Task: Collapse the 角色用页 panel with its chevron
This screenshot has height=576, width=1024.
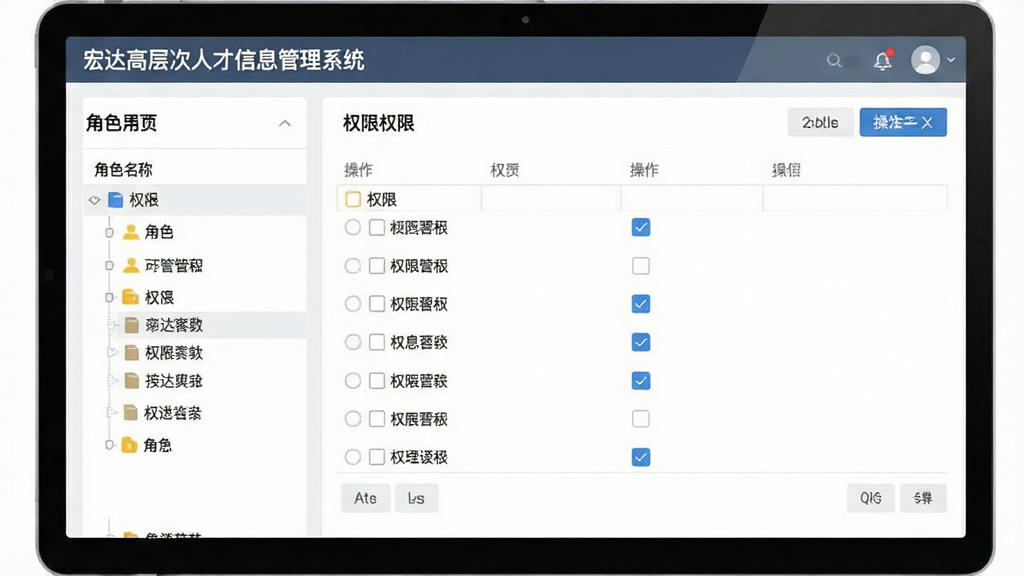Action: tap(285, 123)
